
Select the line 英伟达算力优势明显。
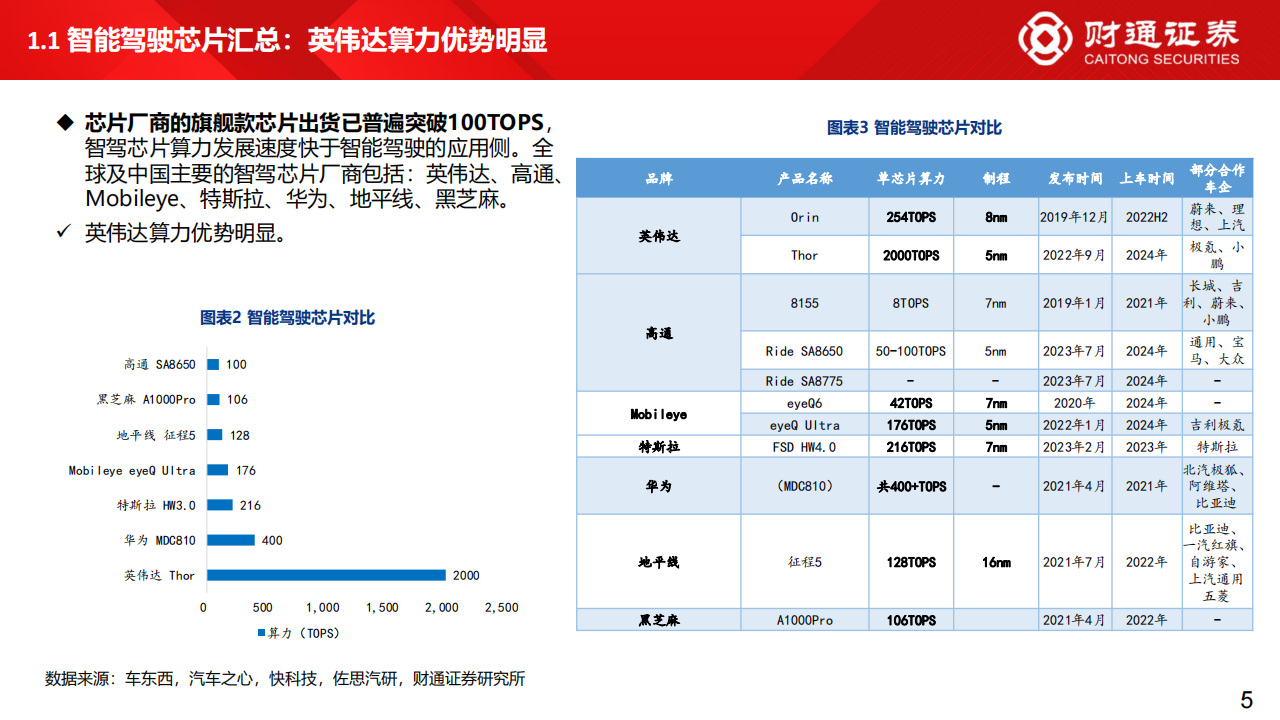[186, 232]
